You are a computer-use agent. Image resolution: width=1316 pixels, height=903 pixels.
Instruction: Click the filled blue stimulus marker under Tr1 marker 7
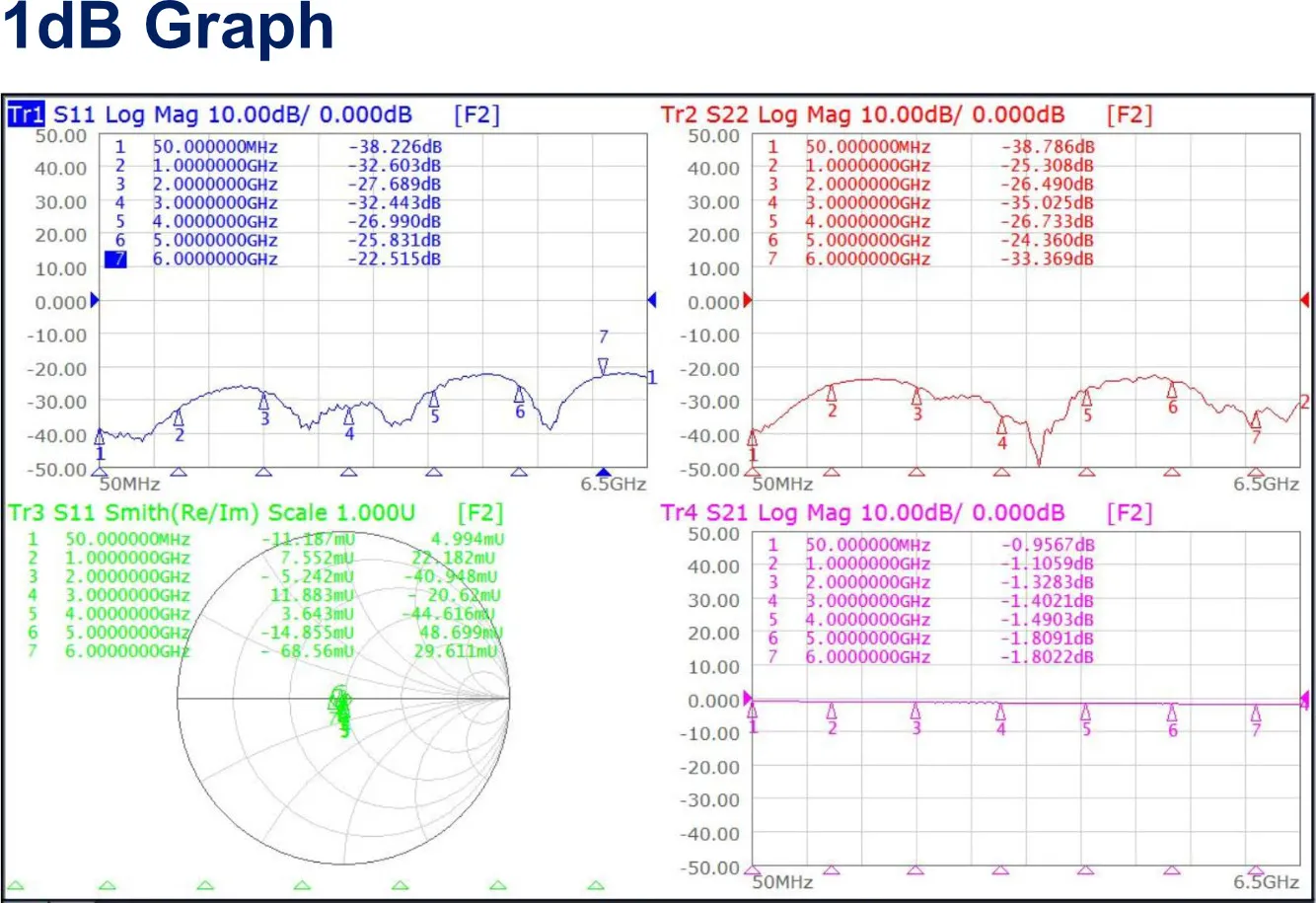(x=604, y=472)
